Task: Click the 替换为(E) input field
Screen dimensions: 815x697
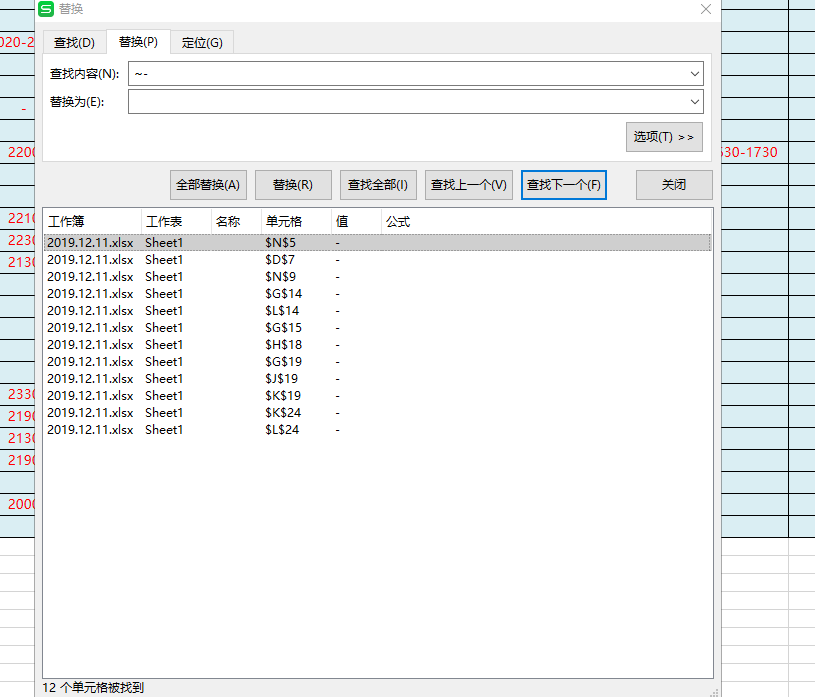Action: click(x=416, y=102)
